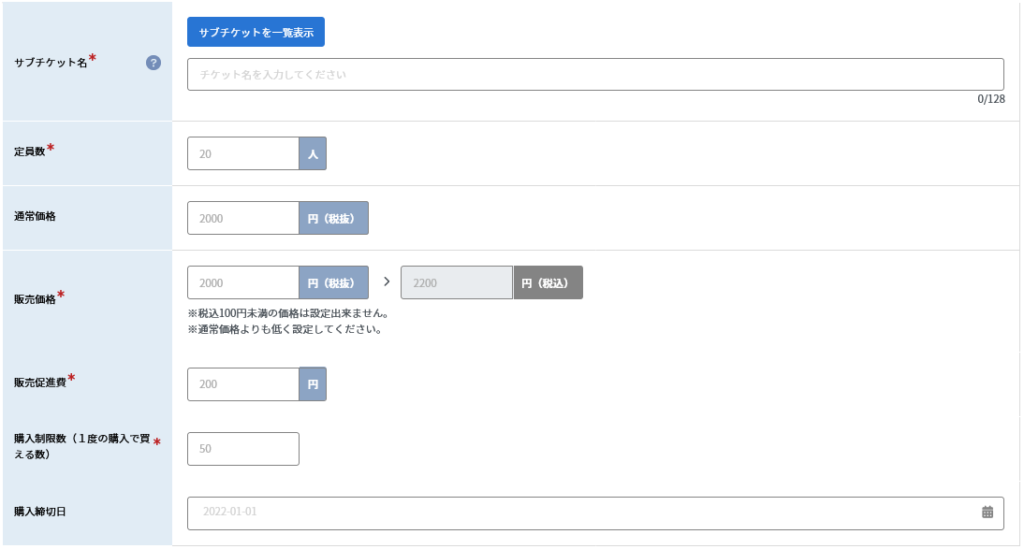The image size is (1024, 549).
Task: Click 円(税込) gray badge in 販売価格
Action: 548,283
